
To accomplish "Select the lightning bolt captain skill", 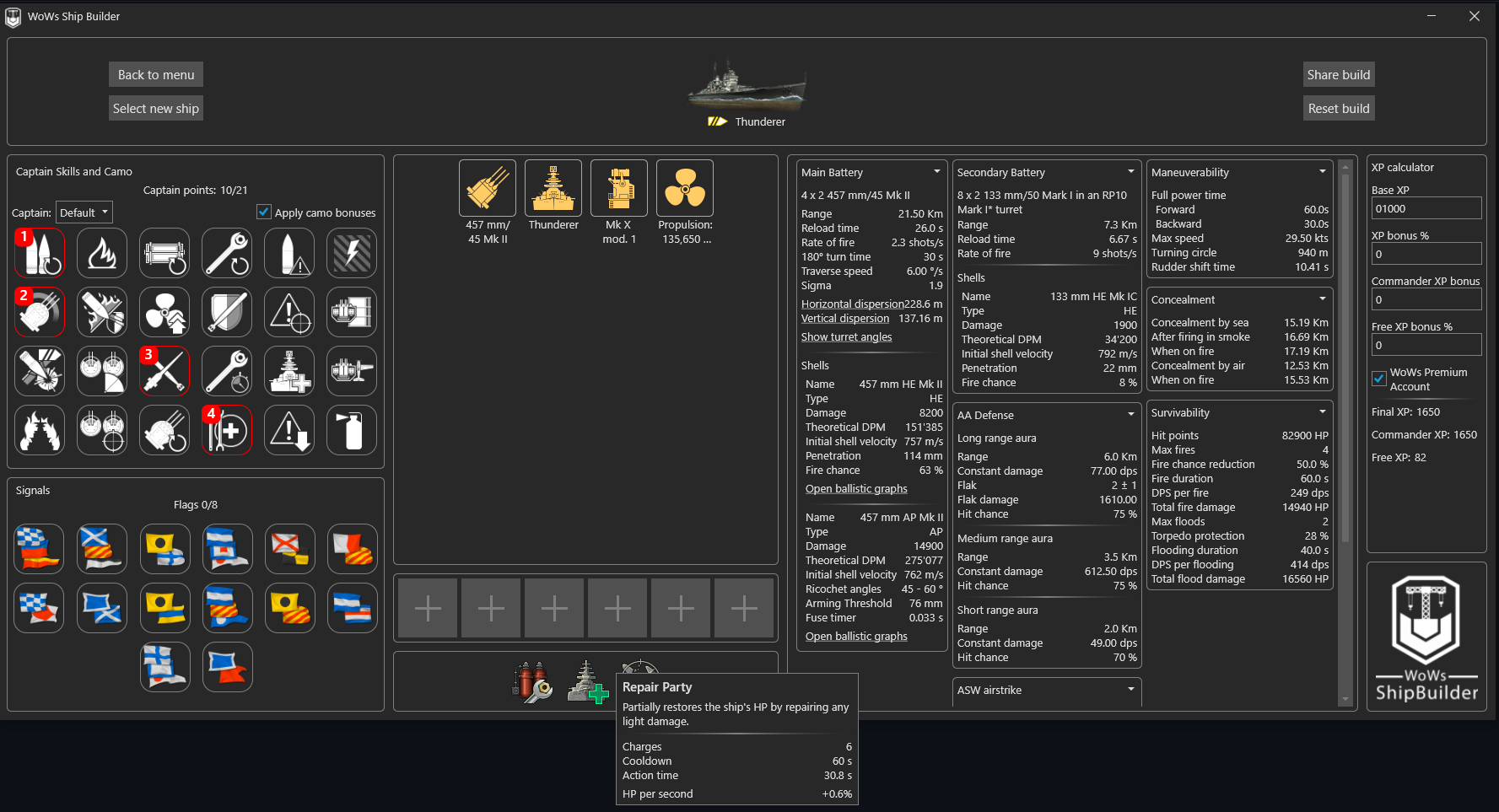I will (351, 252).
